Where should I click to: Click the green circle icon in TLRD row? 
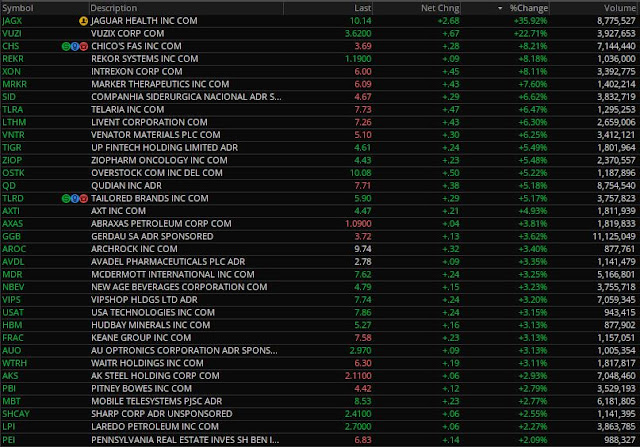pos(66,199)
